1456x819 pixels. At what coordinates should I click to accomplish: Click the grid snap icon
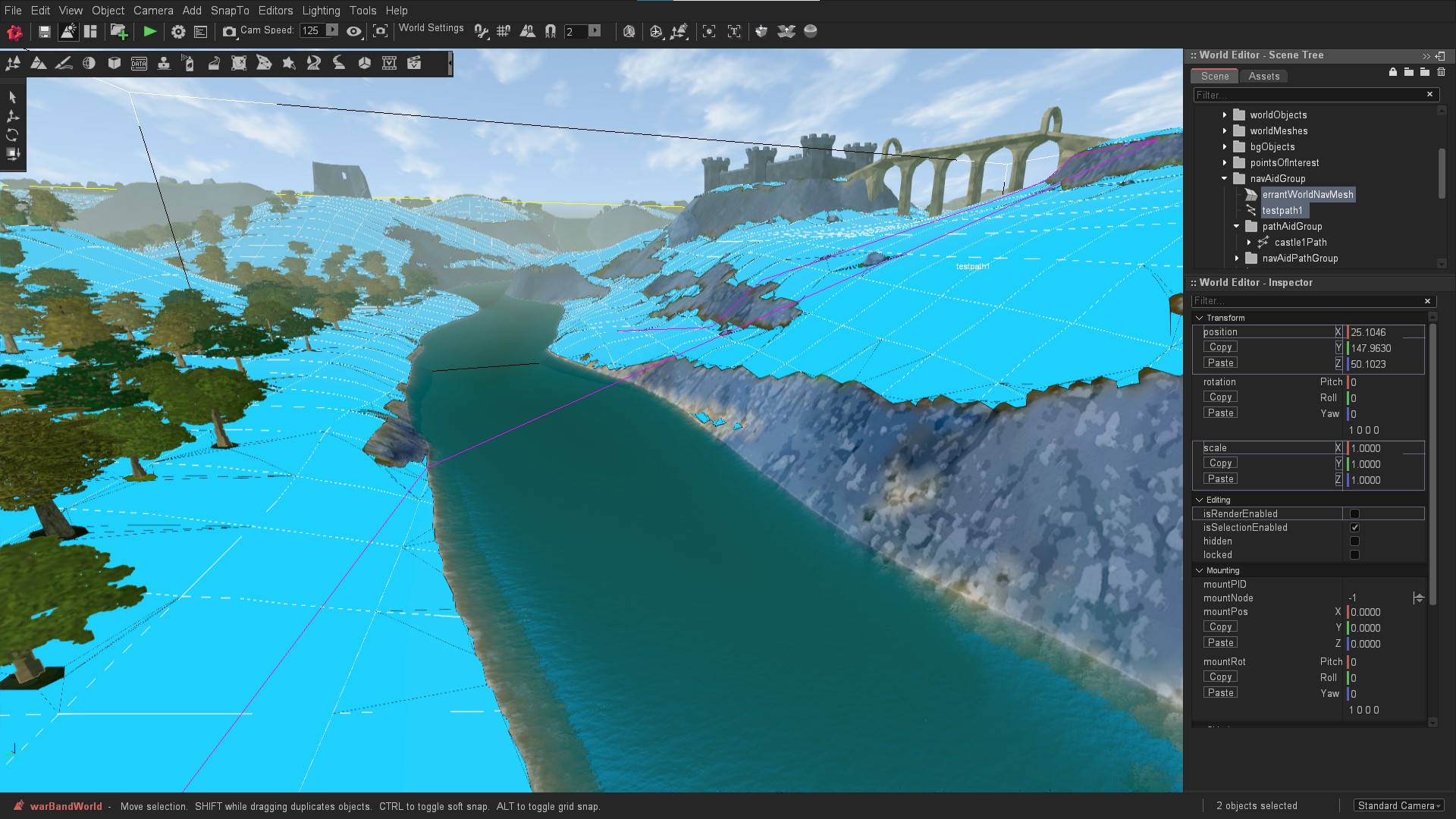pyautogui.click(x=504, y=31)
